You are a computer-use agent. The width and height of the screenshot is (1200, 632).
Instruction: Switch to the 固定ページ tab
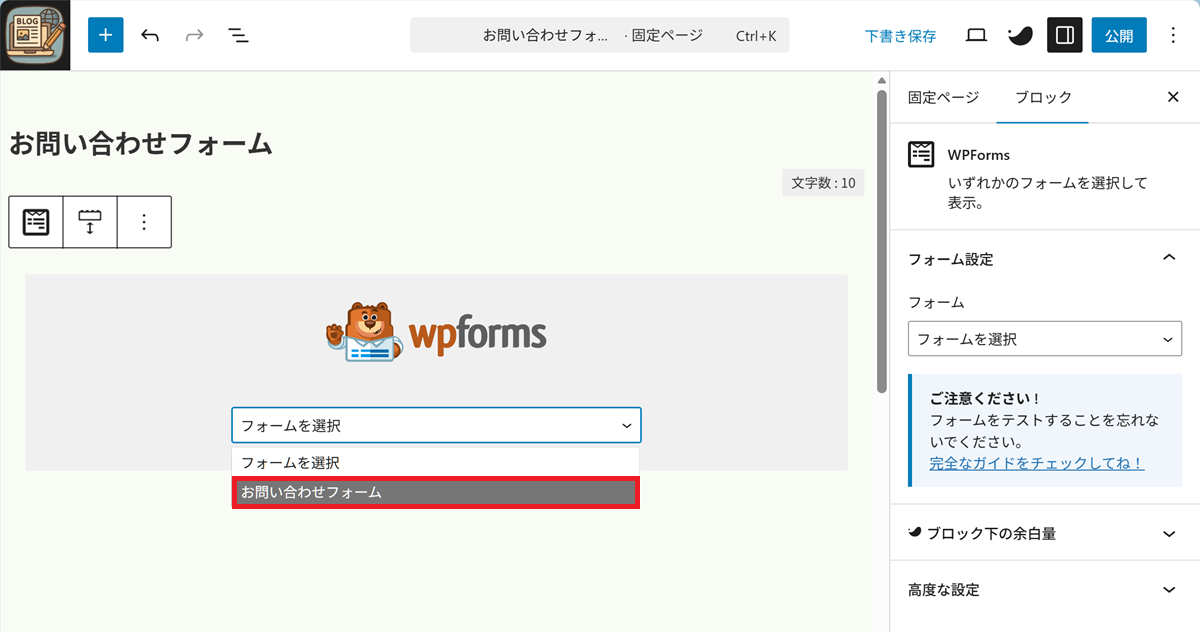tap(943, 97)
